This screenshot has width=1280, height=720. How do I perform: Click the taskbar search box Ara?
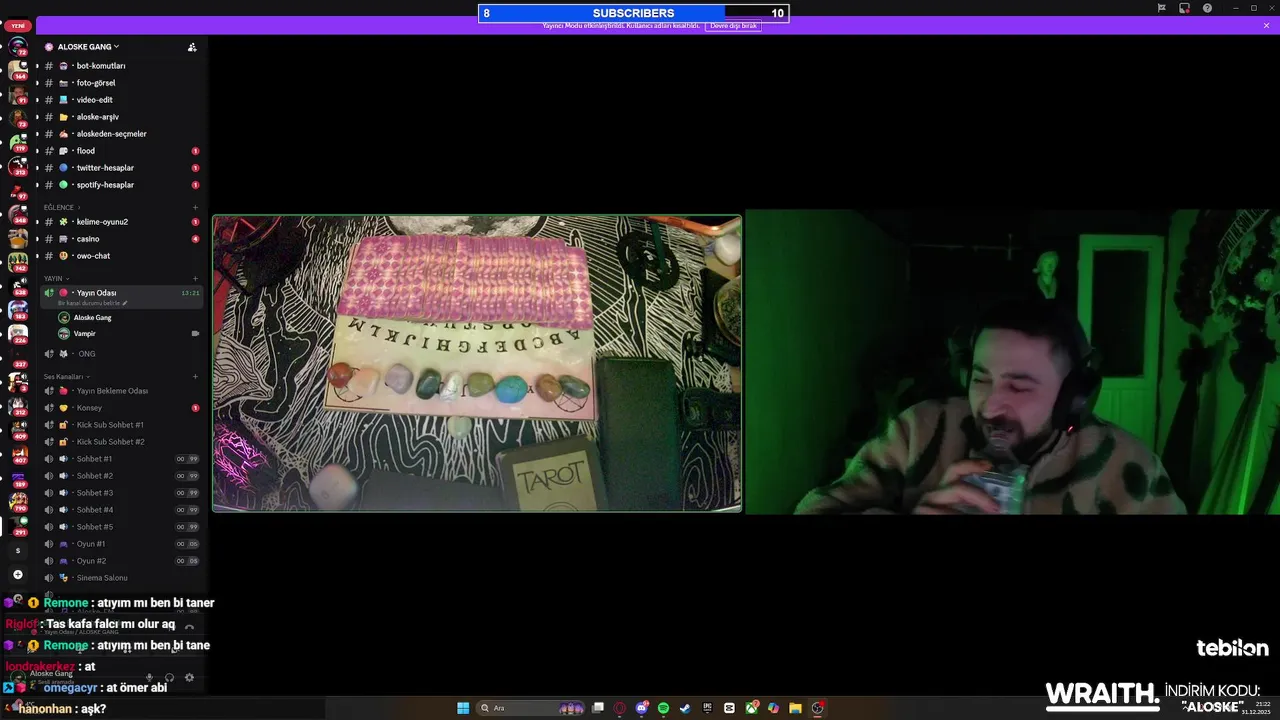(531, 708)
